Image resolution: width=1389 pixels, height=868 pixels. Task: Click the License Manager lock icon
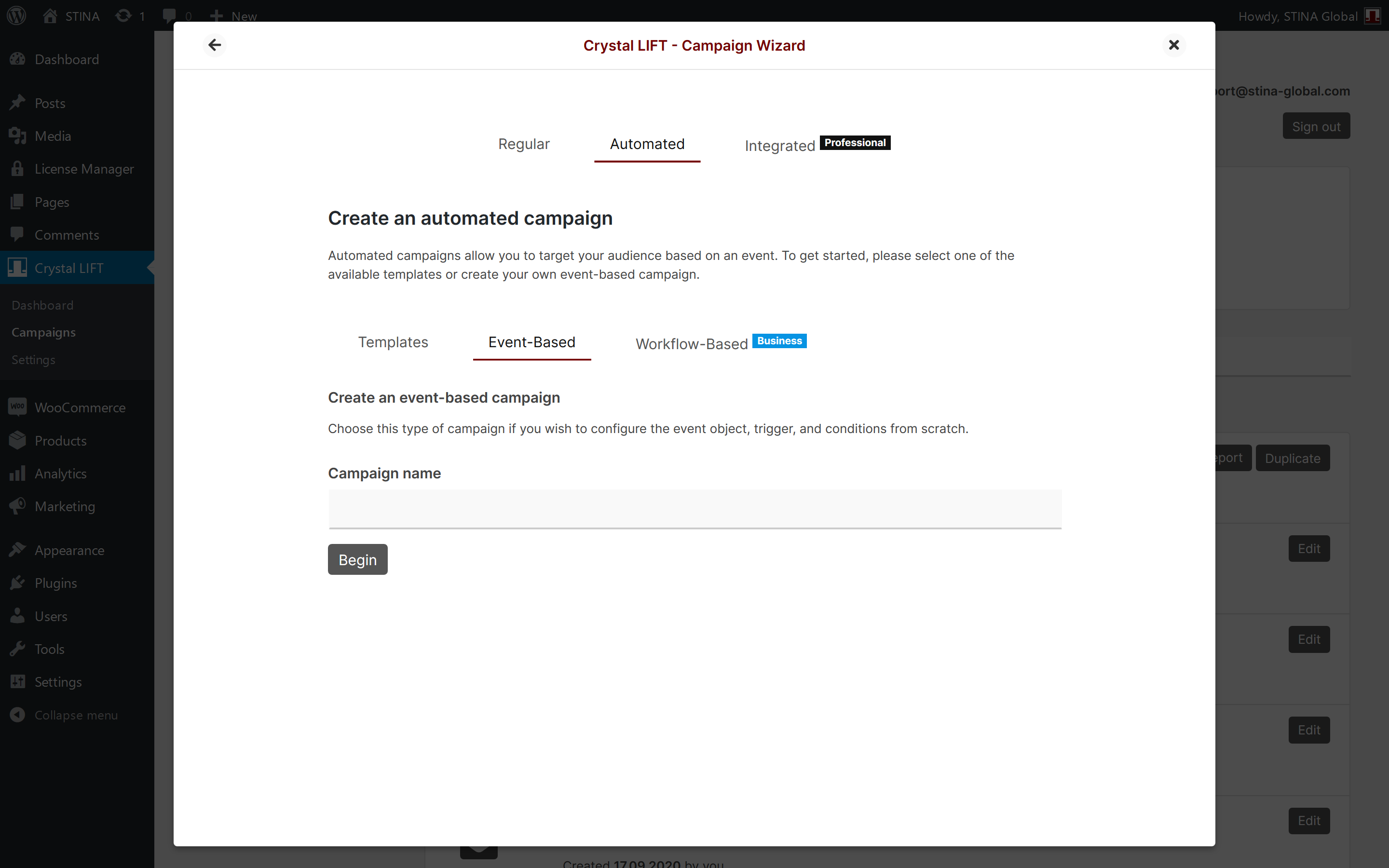click(17, 168)
